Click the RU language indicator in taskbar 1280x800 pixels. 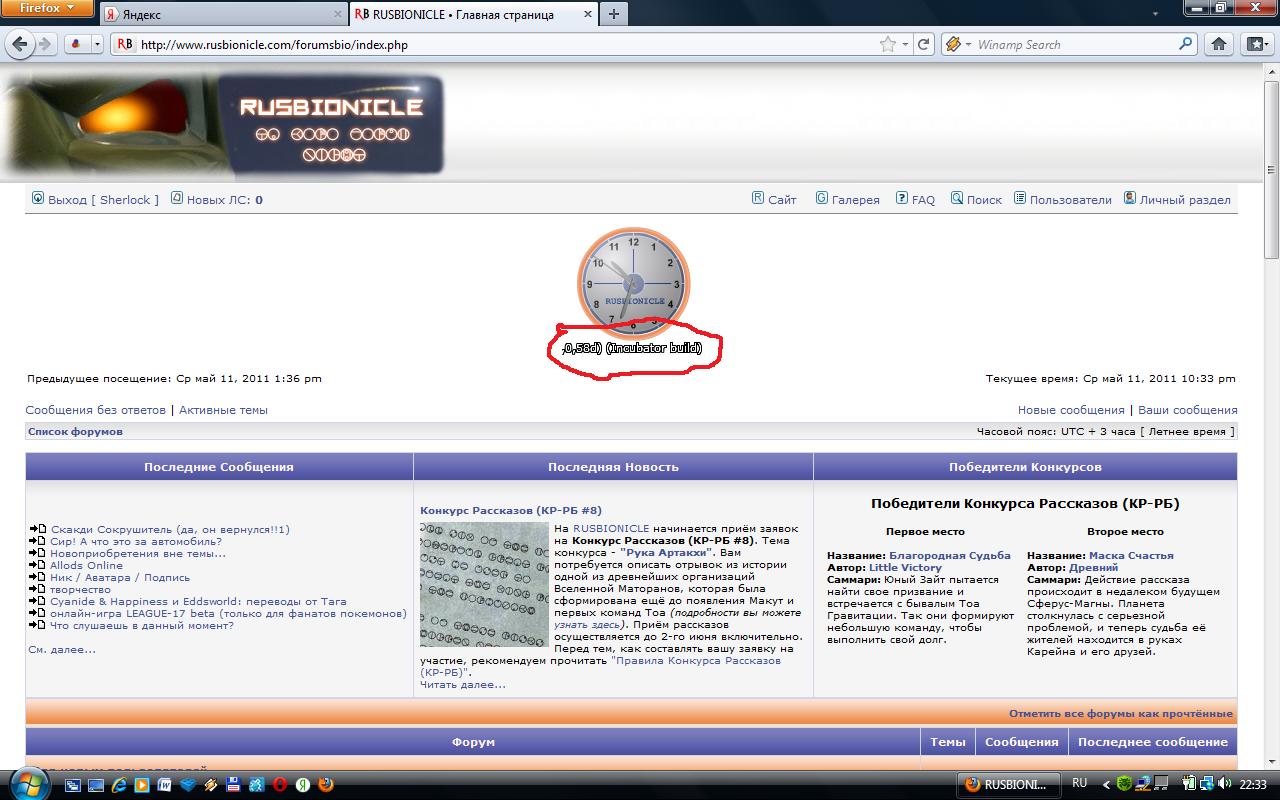click(x=1080, y=784)
